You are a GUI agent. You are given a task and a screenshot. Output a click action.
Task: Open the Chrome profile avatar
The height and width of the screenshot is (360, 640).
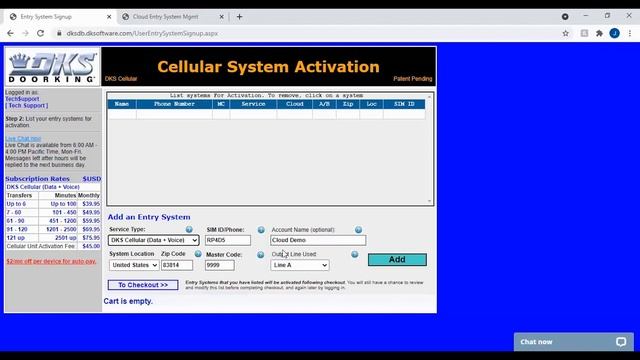pyautogui.click(x=614, y=33)
